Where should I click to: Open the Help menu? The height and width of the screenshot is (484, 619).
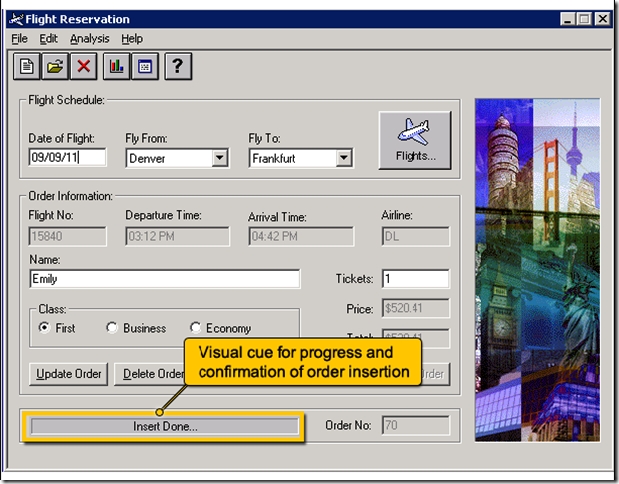[x=132, y=39]
